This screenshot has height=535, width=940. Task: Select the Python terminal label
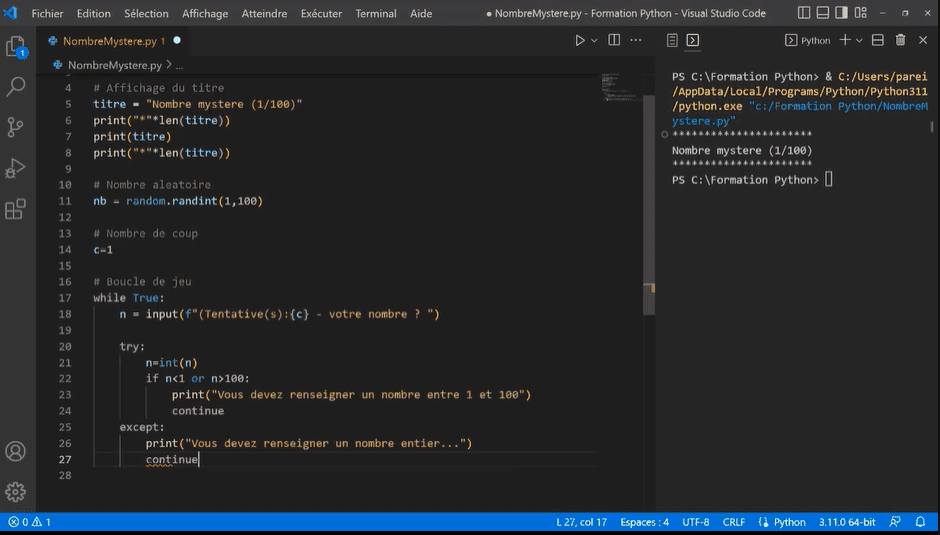(x=808, y=40)
